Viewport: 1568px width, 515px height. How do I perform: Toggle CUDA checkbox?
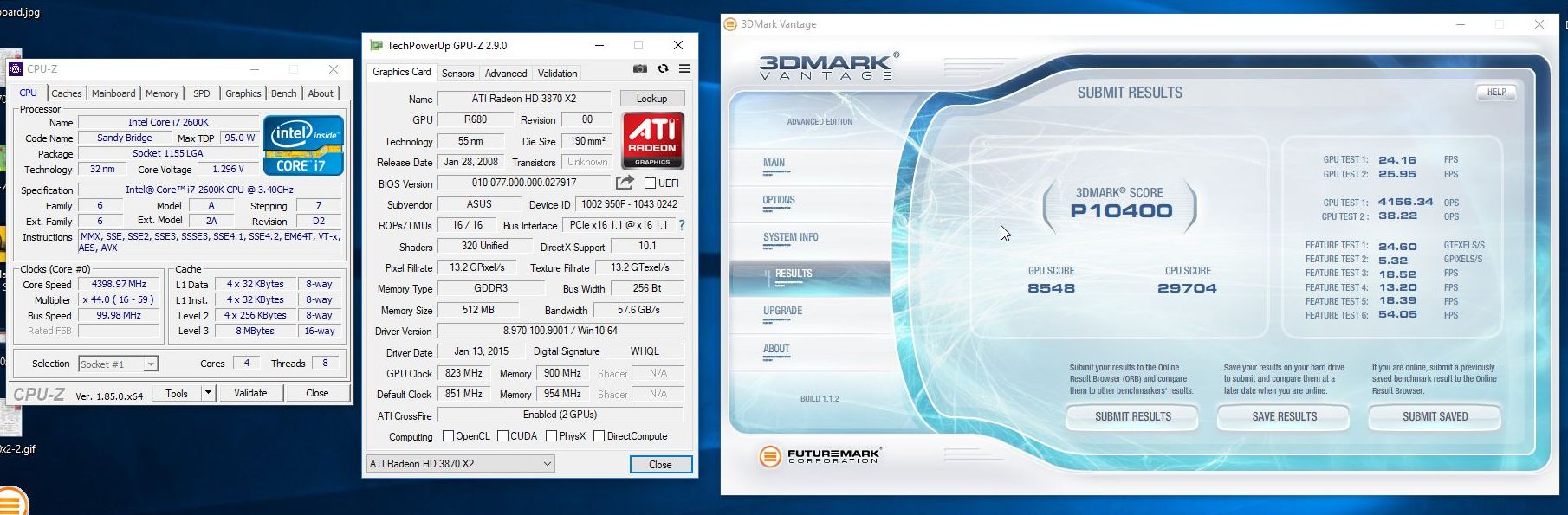pos(502,436)
